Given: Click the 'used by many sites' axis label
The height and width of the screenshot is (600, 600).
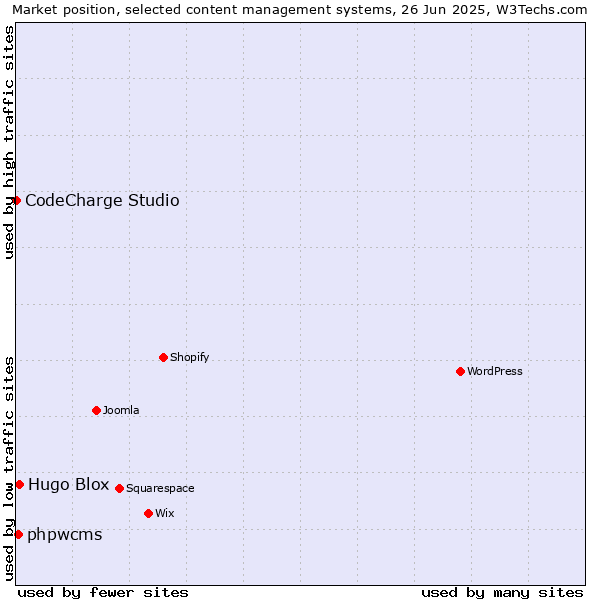Looking at the screenshot, I should click(502, 592).
